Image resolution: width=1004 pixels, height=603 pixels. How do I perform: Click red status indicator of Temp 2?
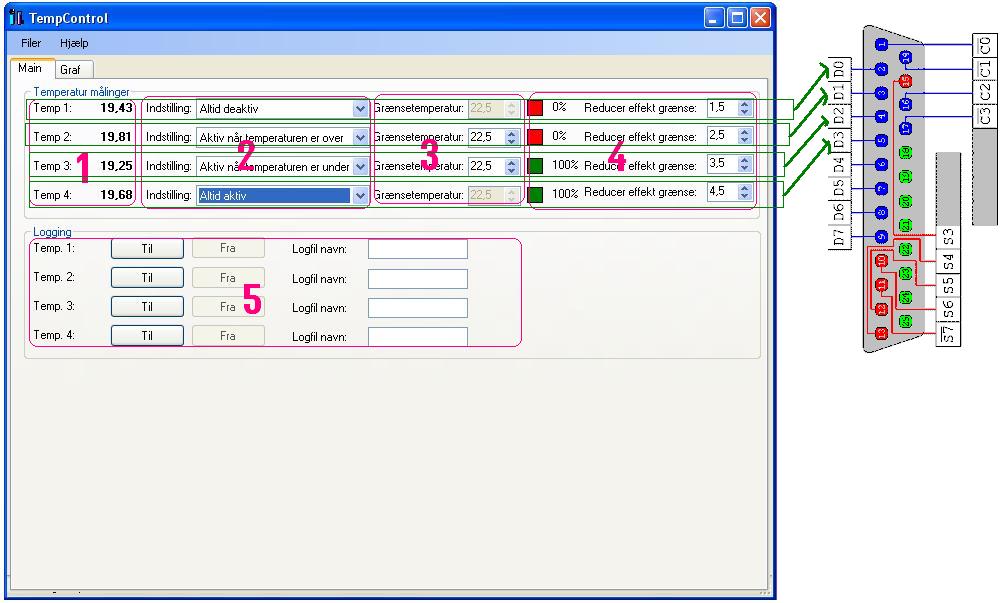point(535,136)
